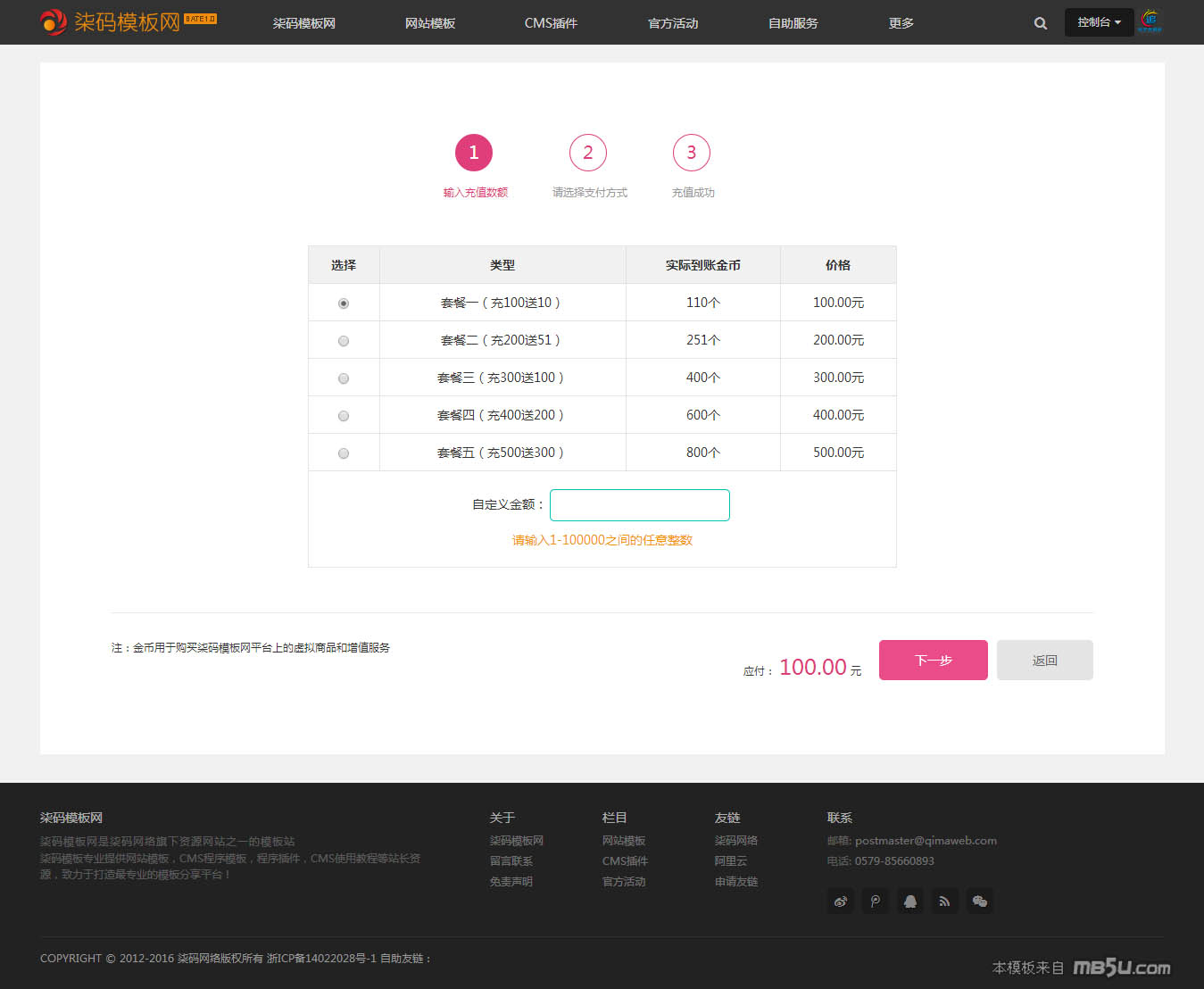Click the user avatar in header

tap(1150, 21)
